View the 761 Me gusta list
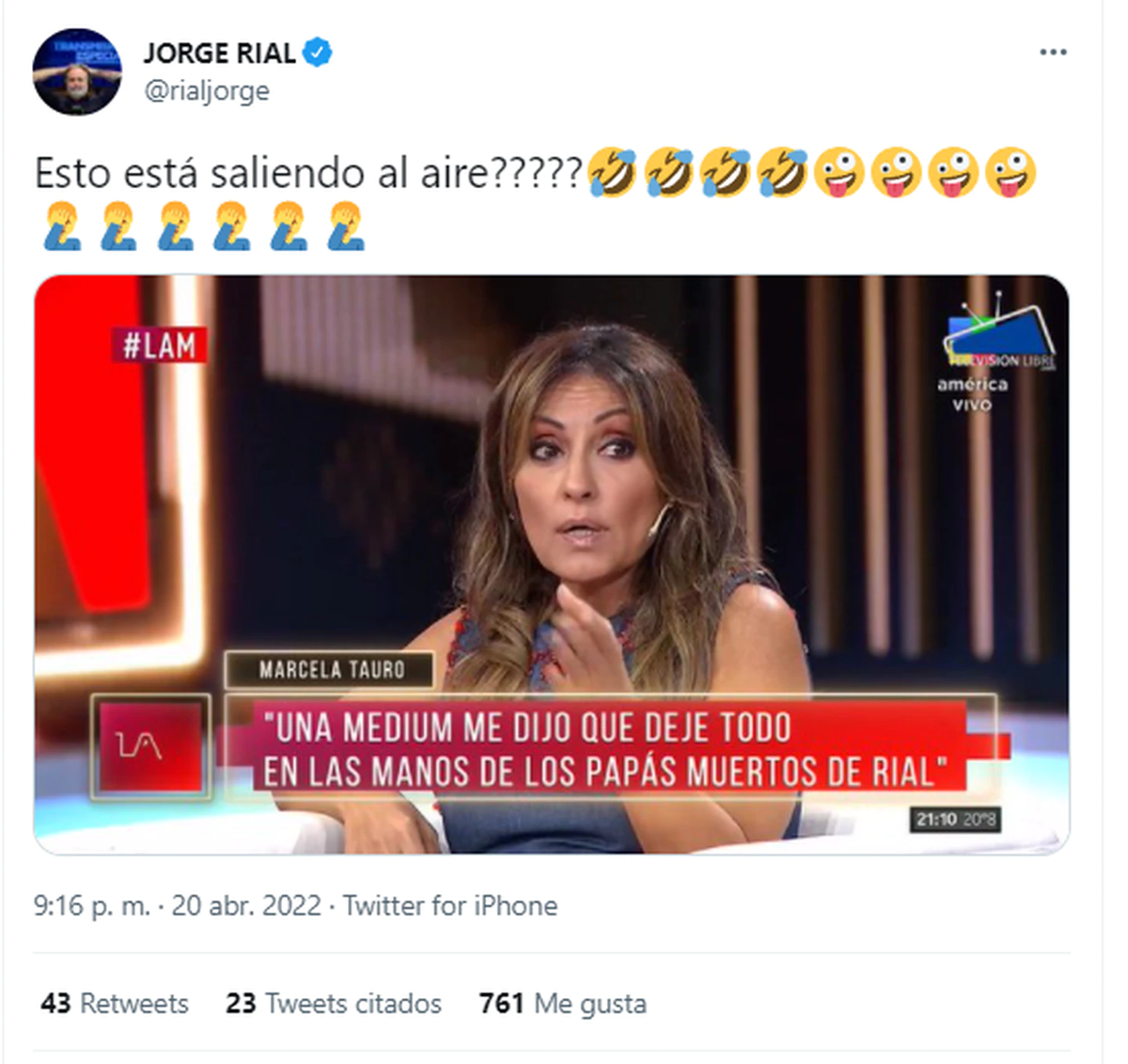 click(563, 1003)
